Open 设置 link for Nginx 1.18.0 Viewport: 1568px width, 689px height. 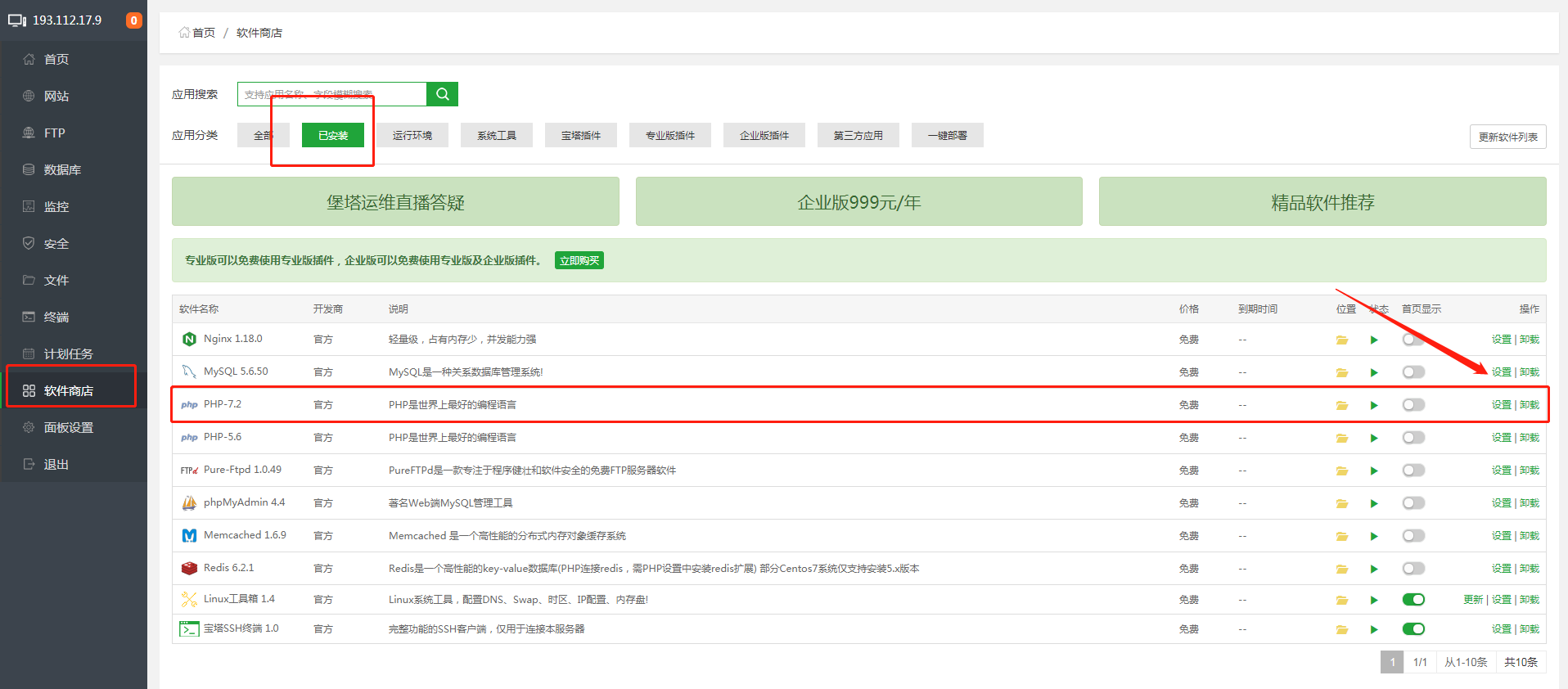click(1501, 340)
